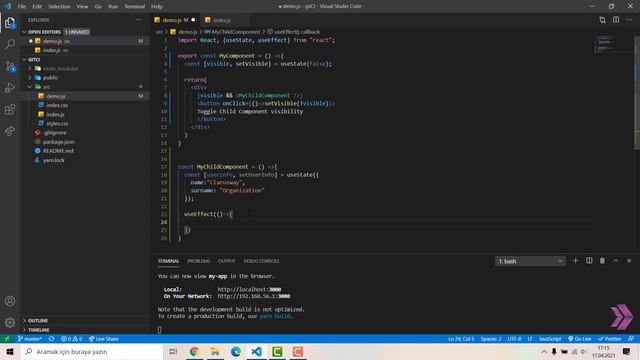The width and height of the screenshot is (640, 360).
Task: Switch to the Output panel tab
Action: 227,261
